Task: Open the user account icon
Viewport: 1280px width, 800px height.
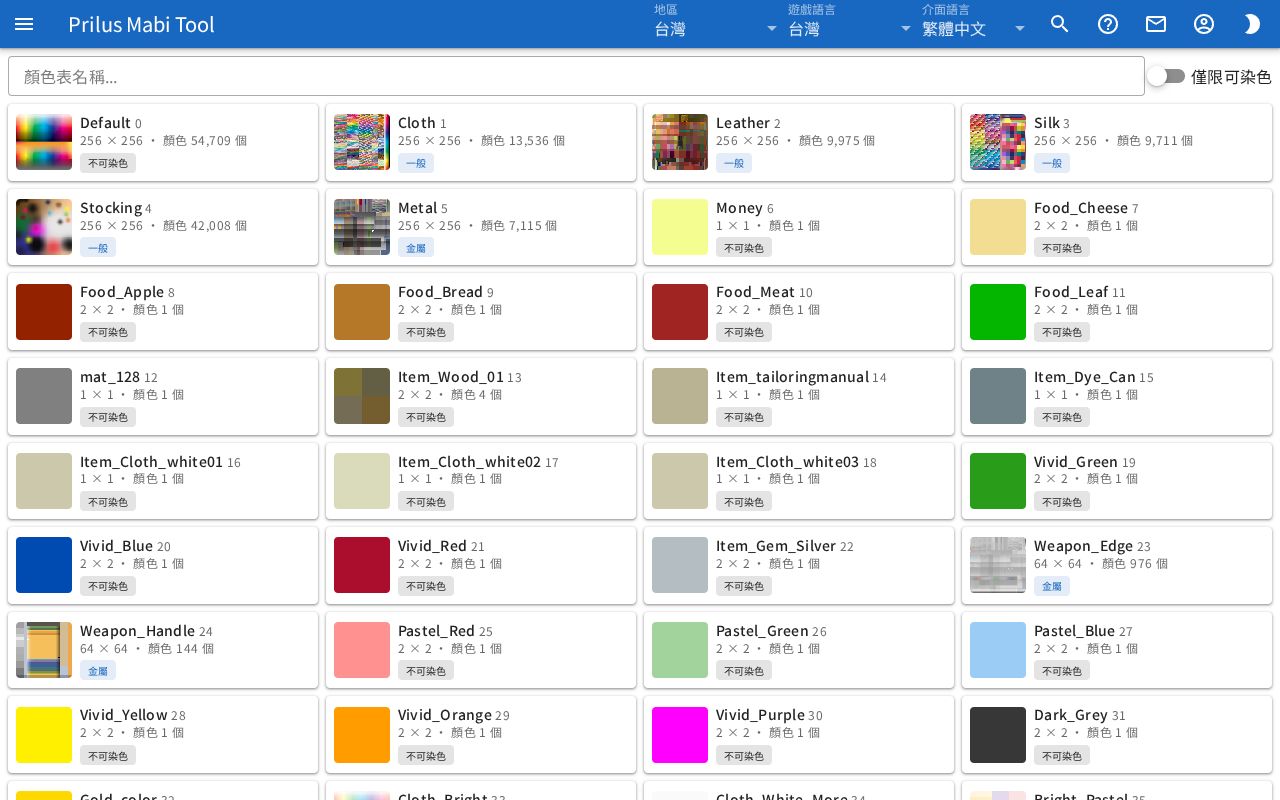Action: [x=1204, y=24]
